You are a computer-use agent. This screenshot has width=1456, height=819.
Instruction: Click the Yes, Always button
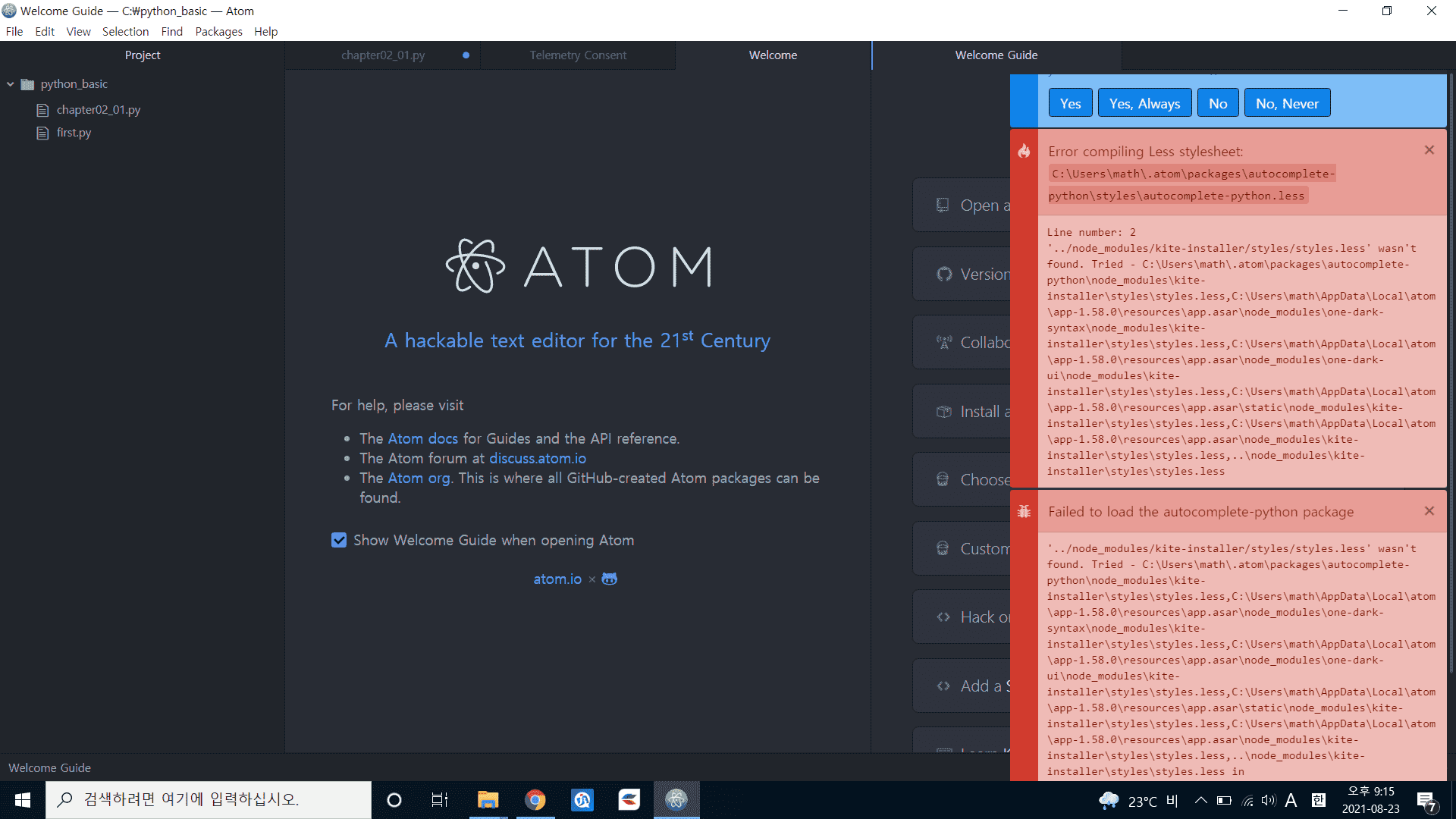click(1144, 104)
